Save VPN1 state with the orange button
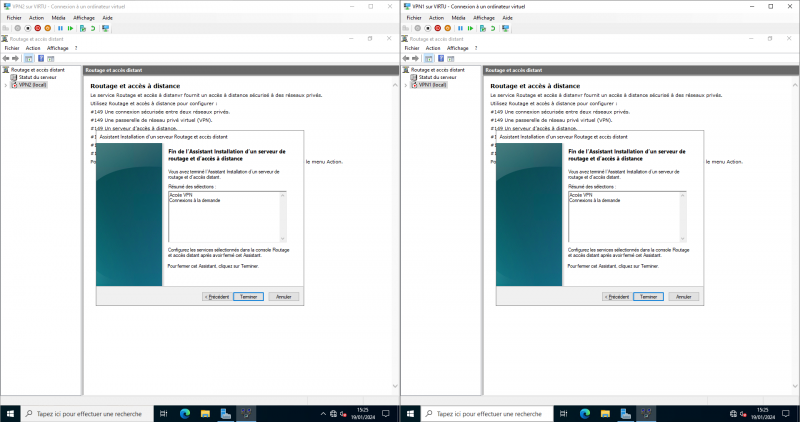The width and height of the screenshot is (800, 422). [447, 29]
